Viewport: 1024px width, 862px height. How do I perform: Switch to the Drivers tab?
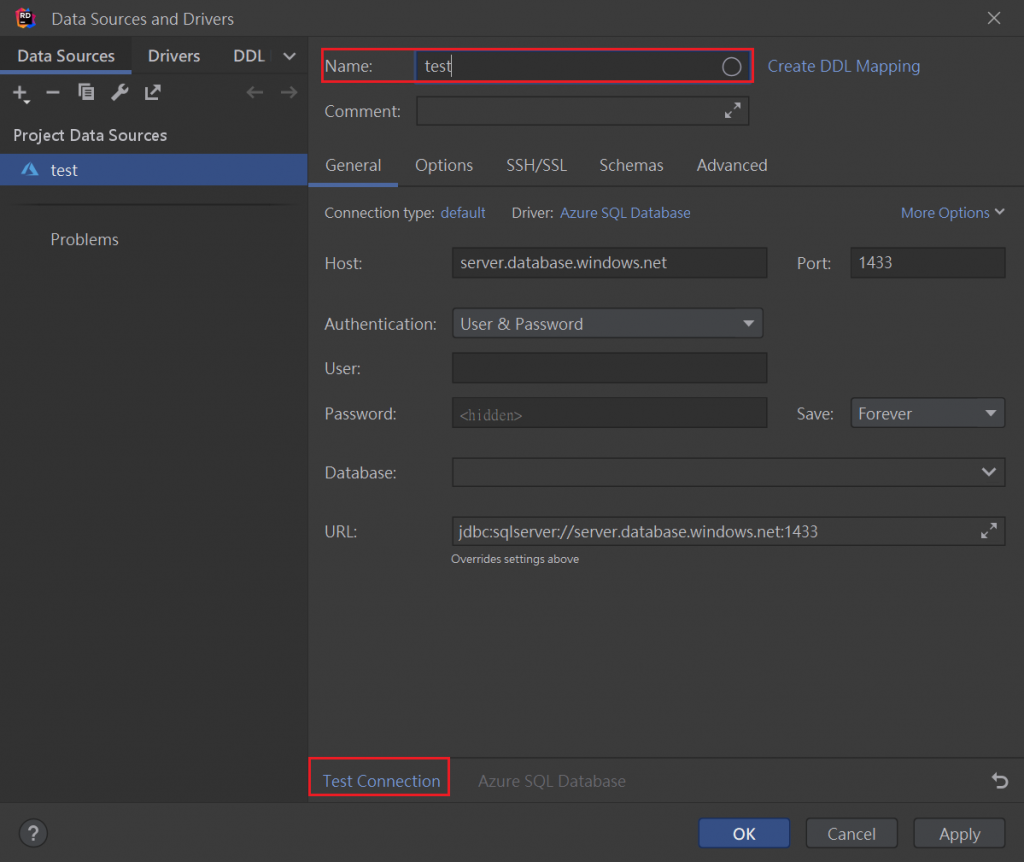point(174,56)
